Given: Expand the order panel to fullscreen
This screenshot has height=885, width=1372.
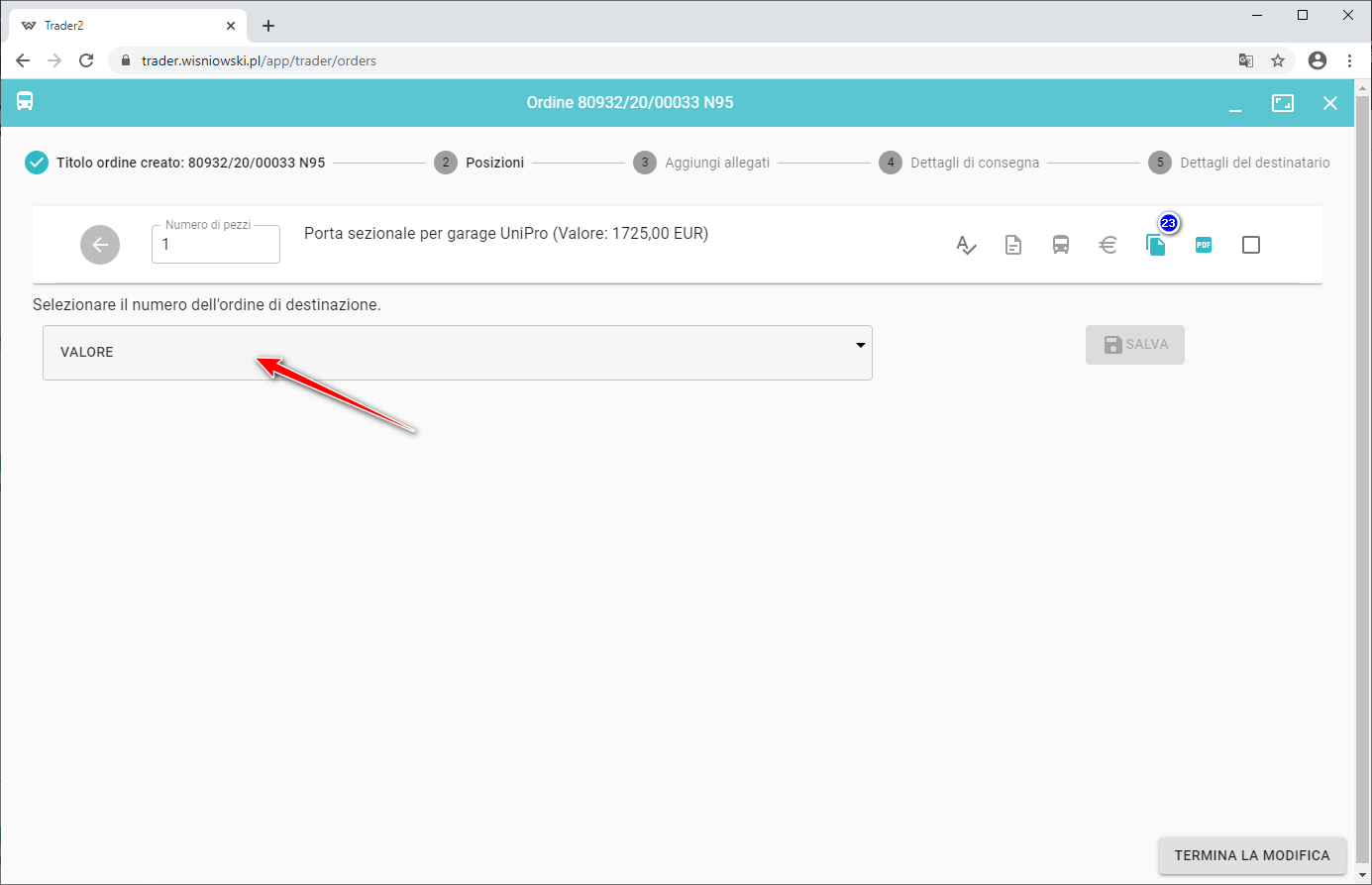Looking at the screenshot, I should coord(1282,103).
